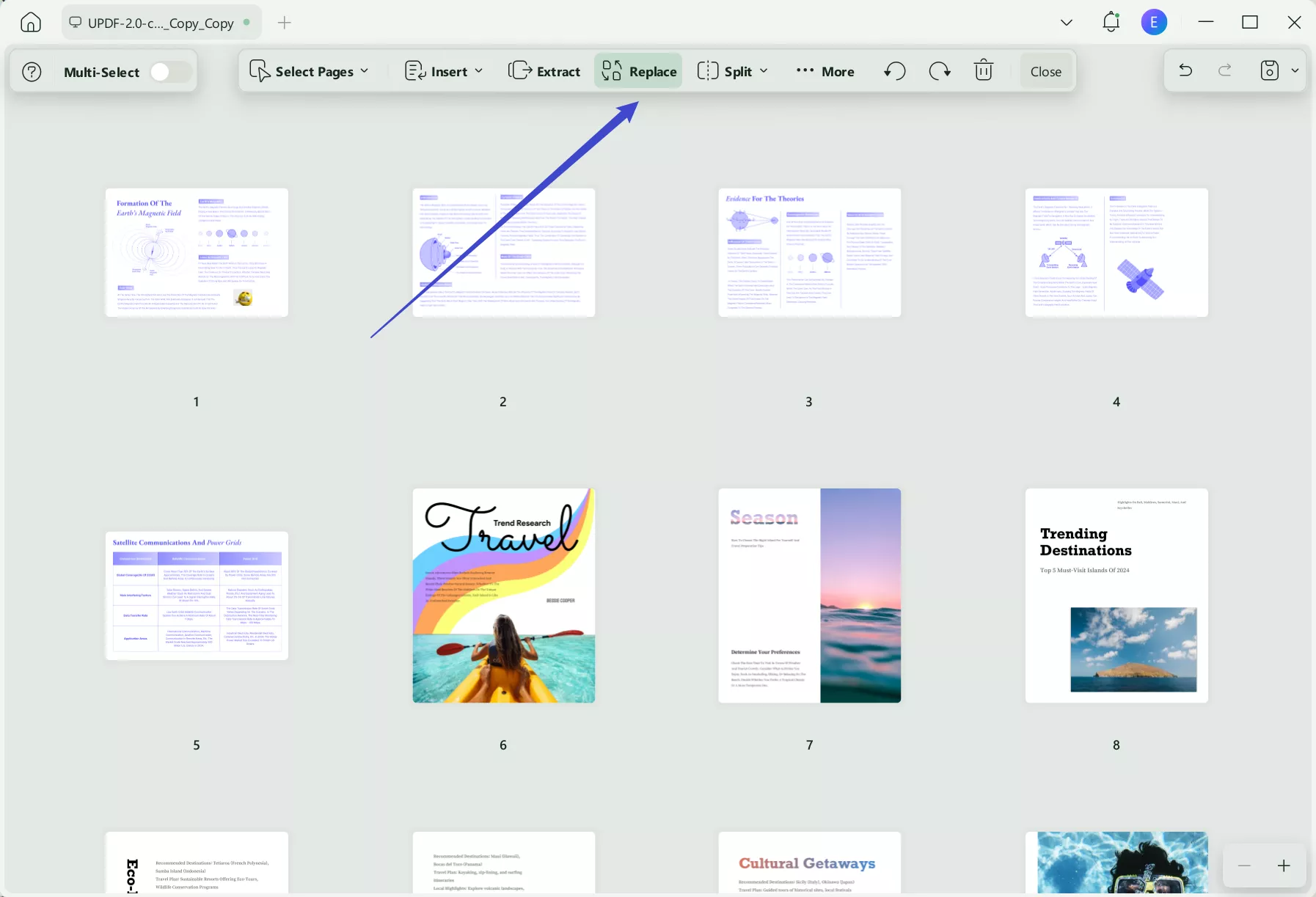
Task: Rotate pages counterclockwise
Action: tap(895, 71)
